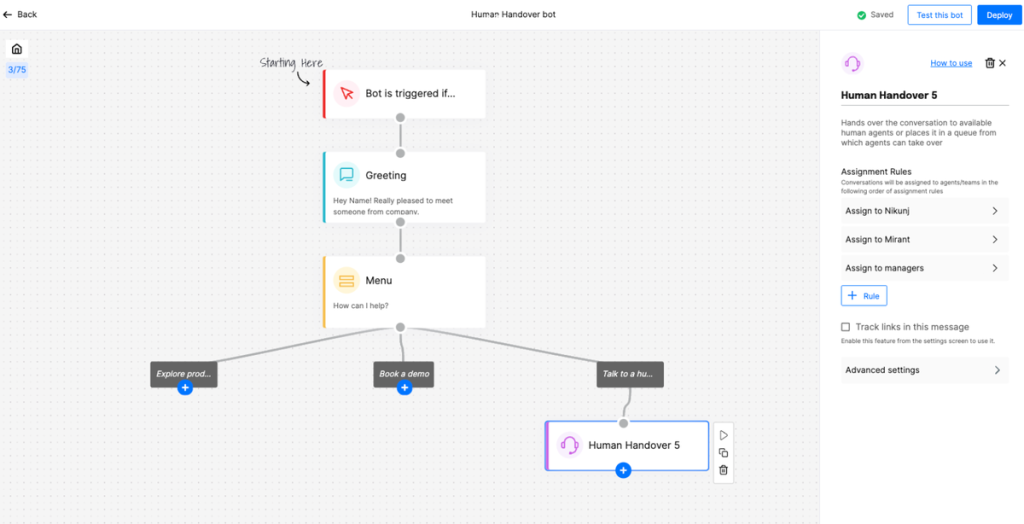1024x524 pixels.
Task: Click the play icon beside Human Handover node
Action: (x=723, y=435)
